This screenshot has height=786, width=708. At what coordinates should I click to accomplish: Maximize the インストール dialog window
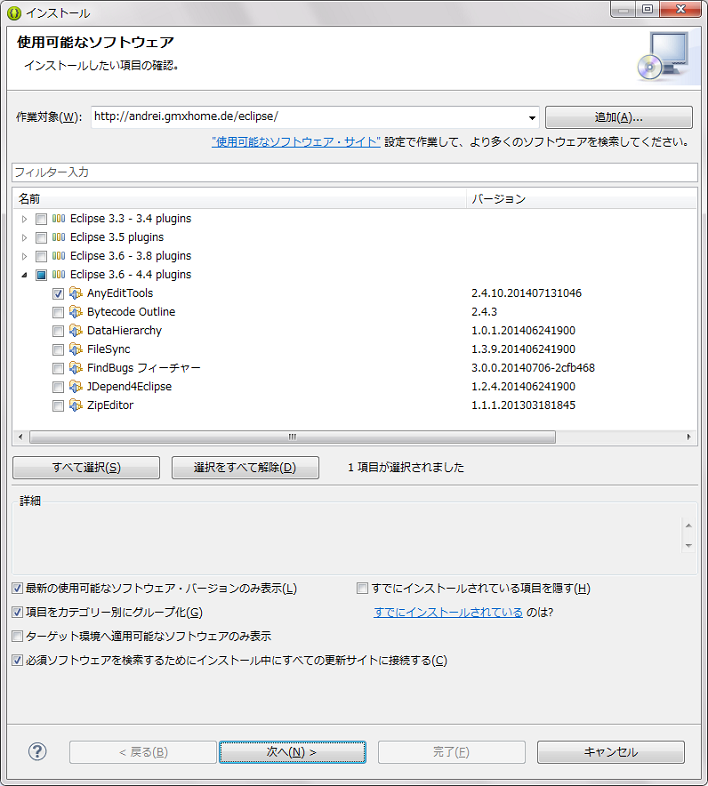[x=648, y=9]
